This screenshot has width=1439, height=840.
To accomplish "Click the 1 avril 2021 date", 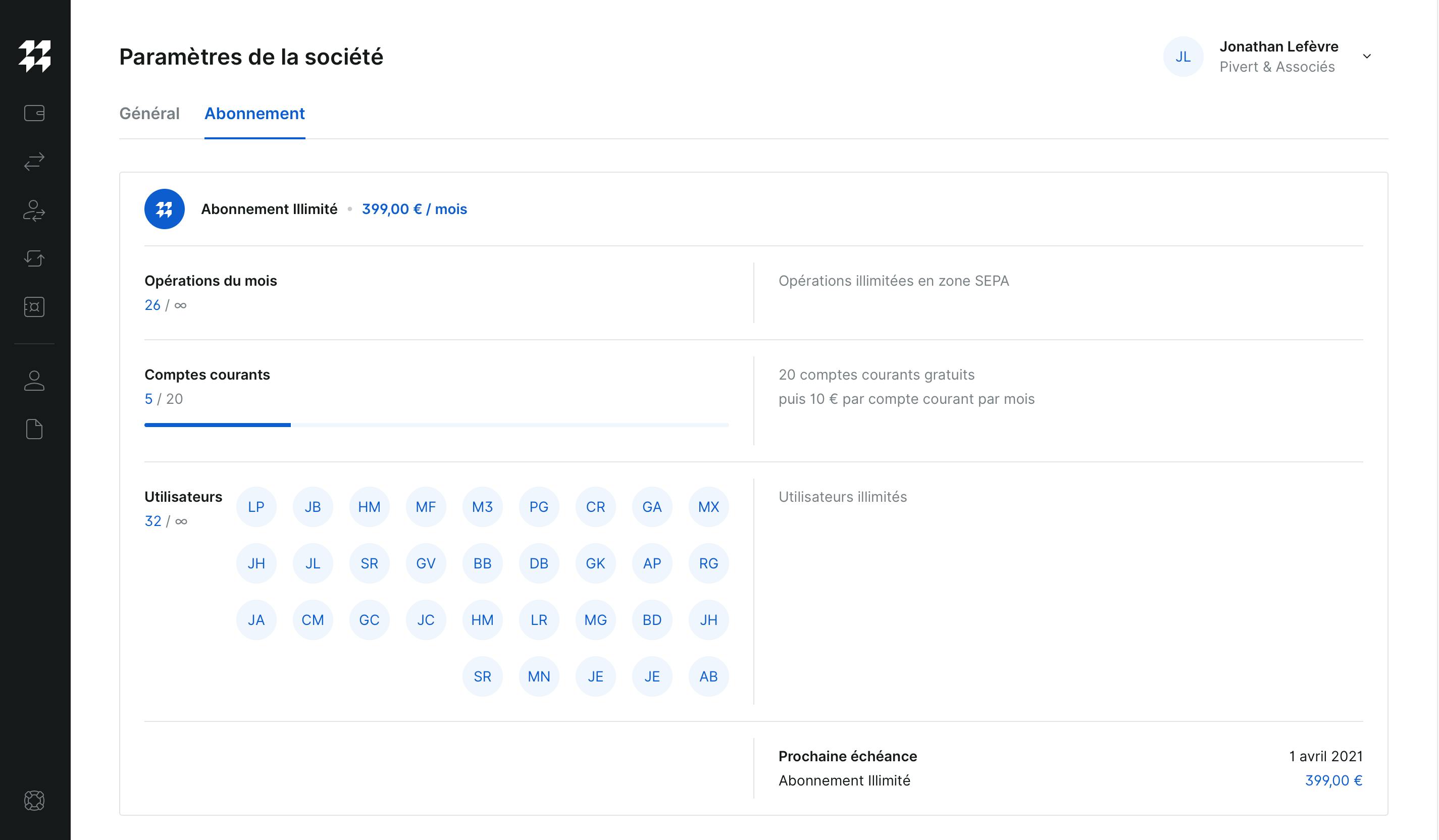I will (1326, 756).
